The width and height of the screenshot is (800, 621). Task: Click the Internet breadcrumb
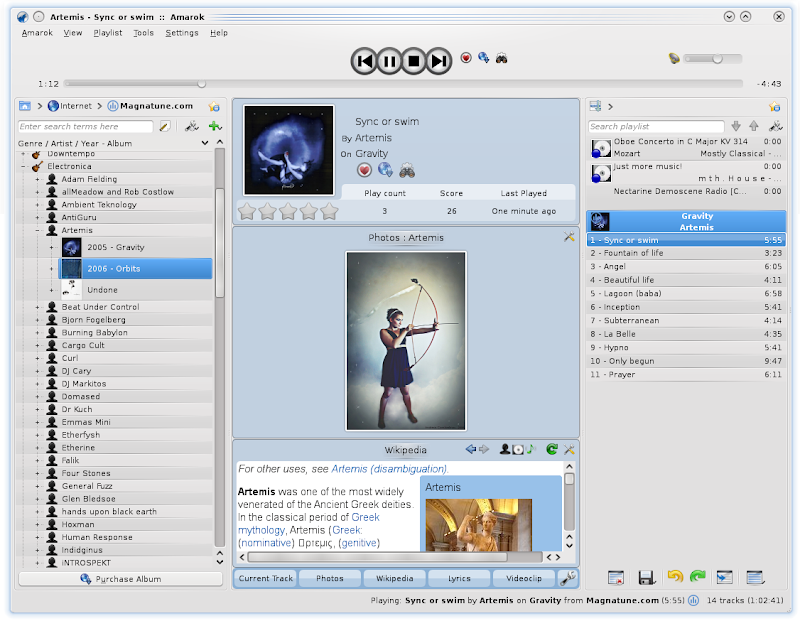(x=70, y=106)
